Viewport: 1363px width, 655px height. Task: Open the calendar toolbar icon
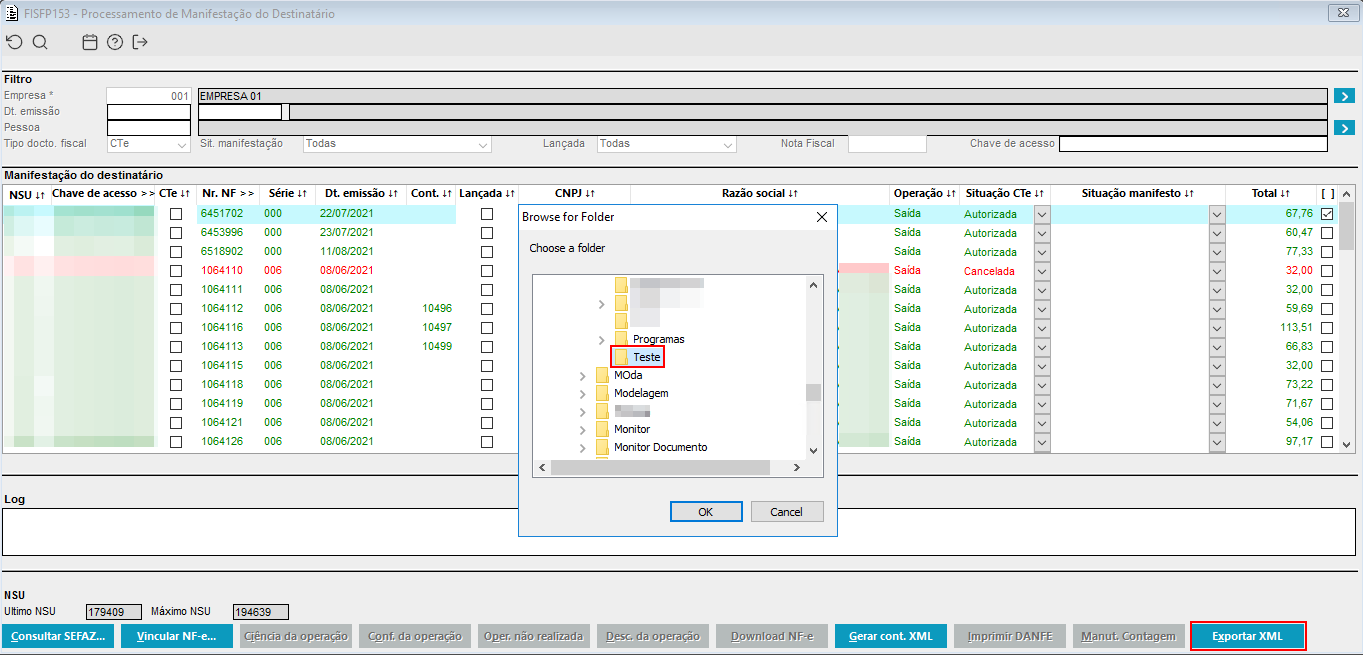tap(90, 42)
